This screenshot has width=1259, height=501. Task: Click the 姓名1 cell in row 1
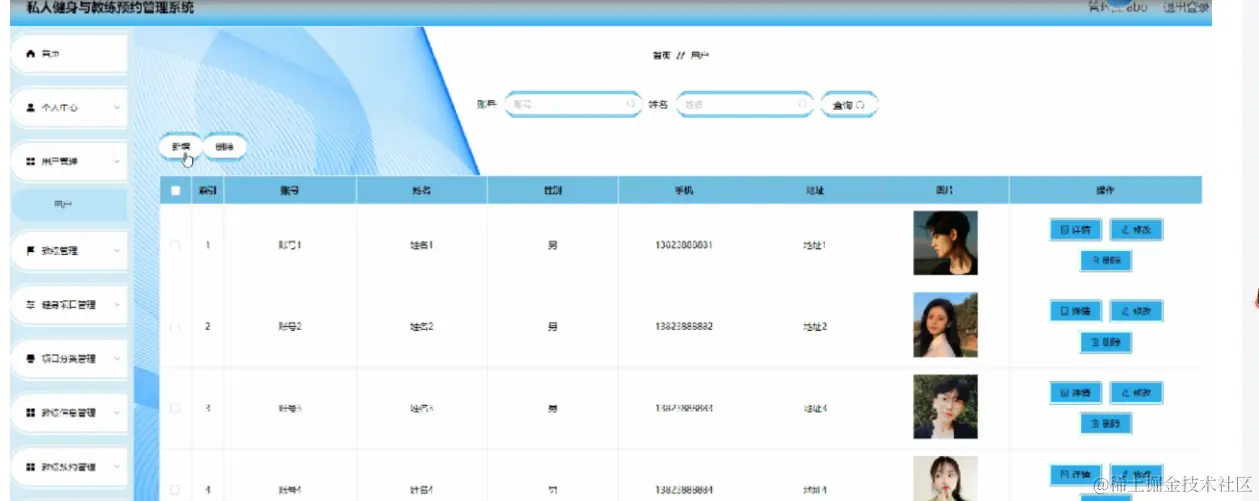421,245
